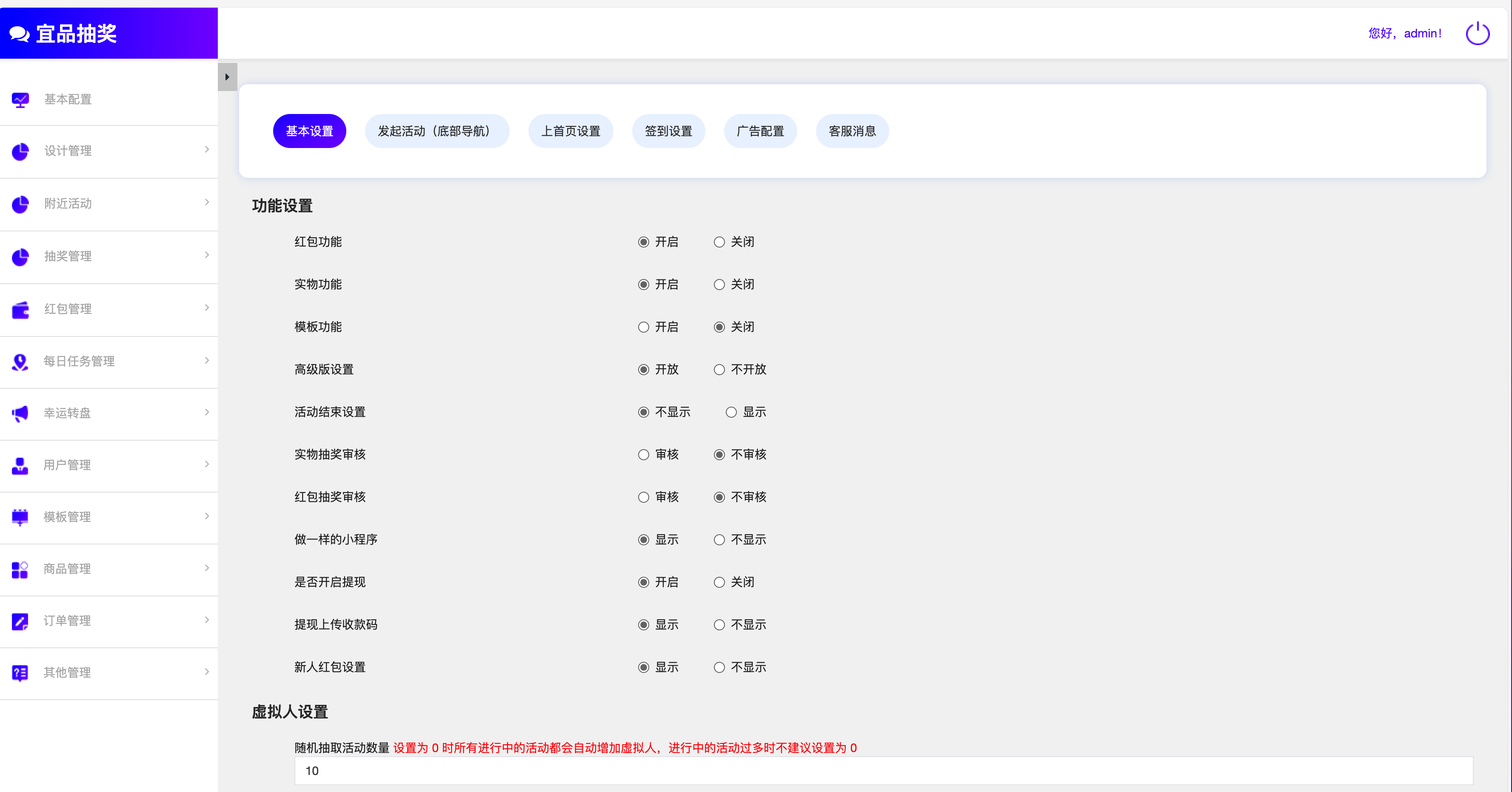Click the power logout icon

point(1478,34)
